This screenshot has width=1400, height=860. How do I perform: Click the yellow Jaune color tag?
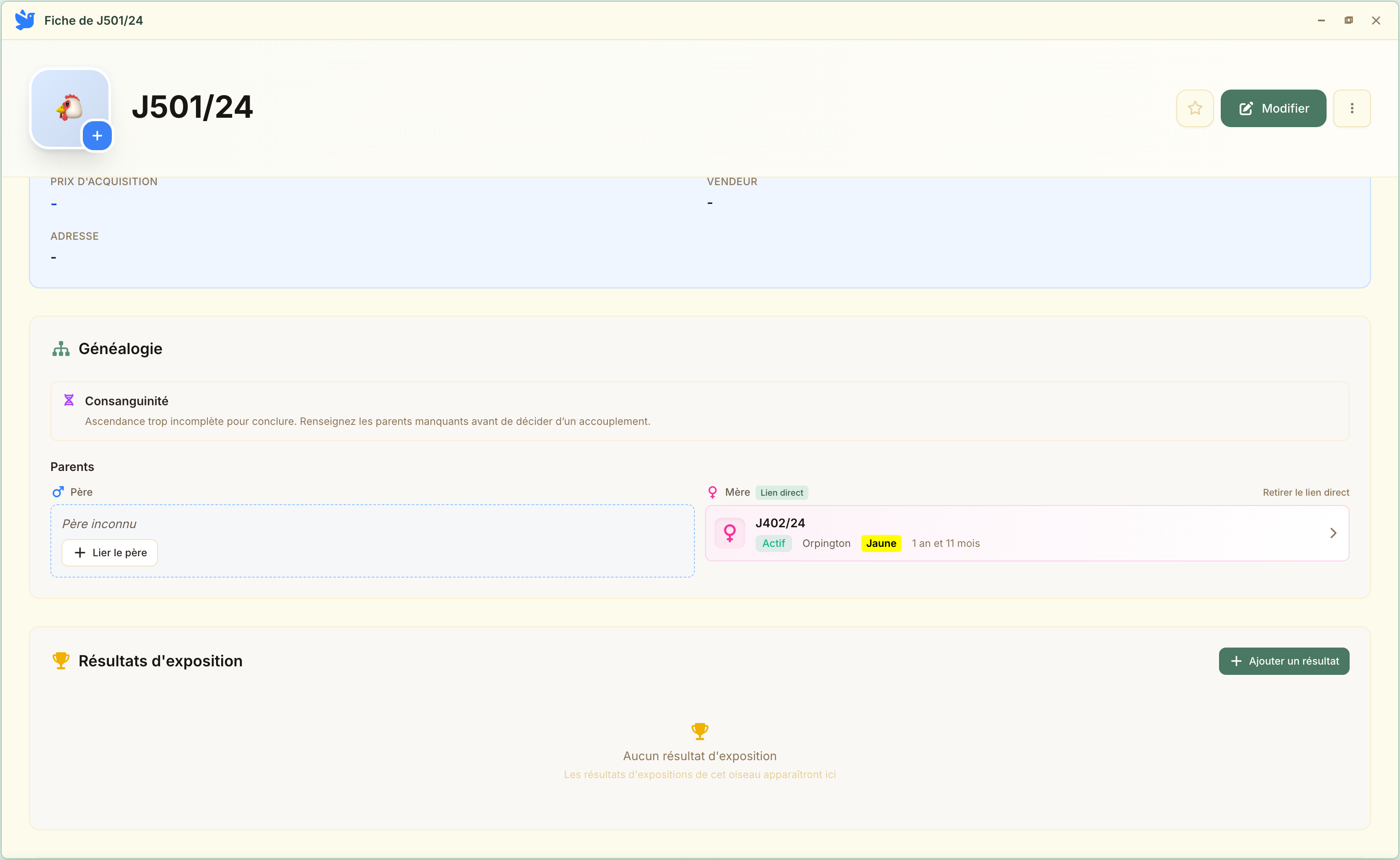[x=881, y=543]
